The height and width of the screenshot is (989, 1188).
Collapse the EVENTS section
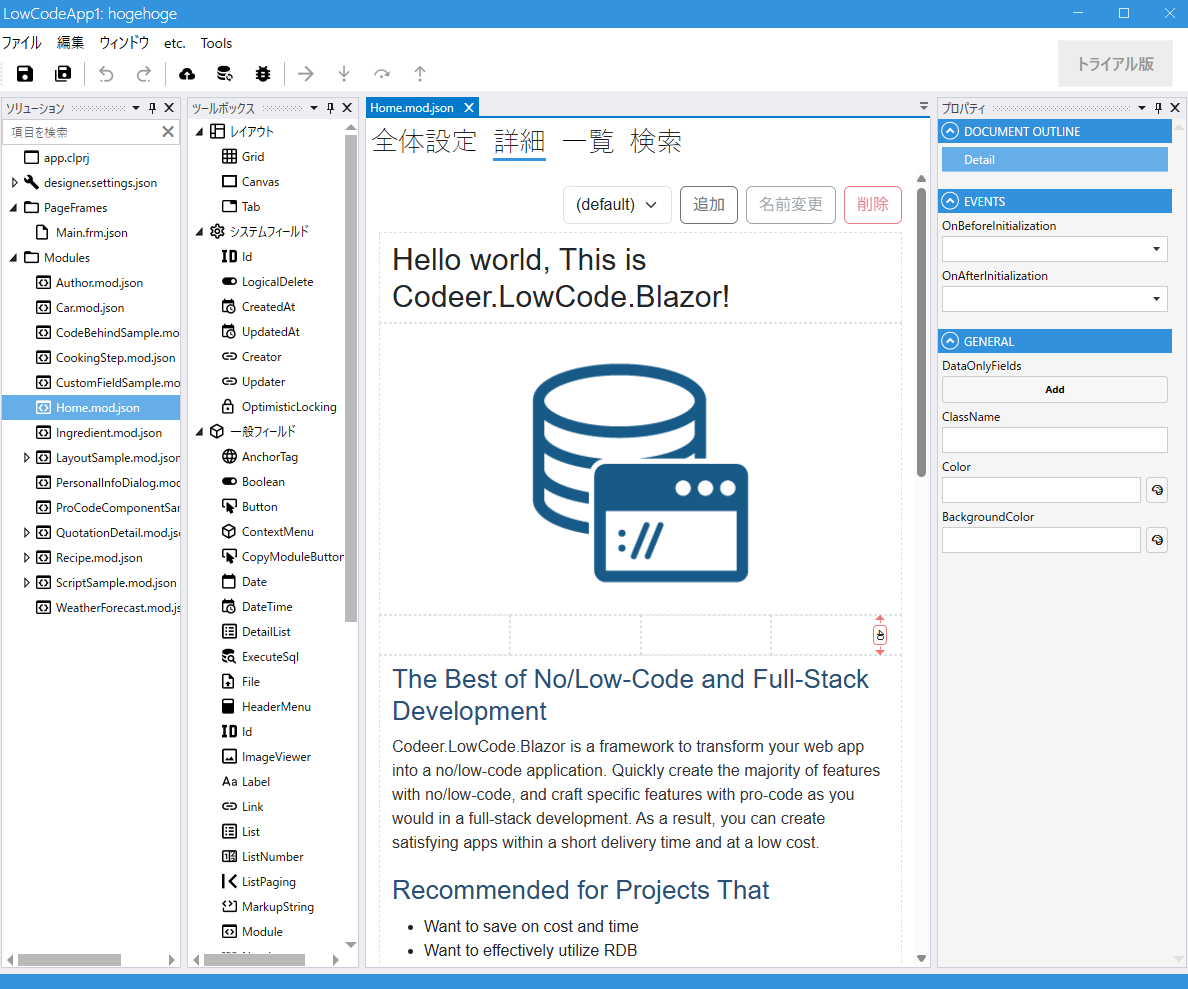950,201
